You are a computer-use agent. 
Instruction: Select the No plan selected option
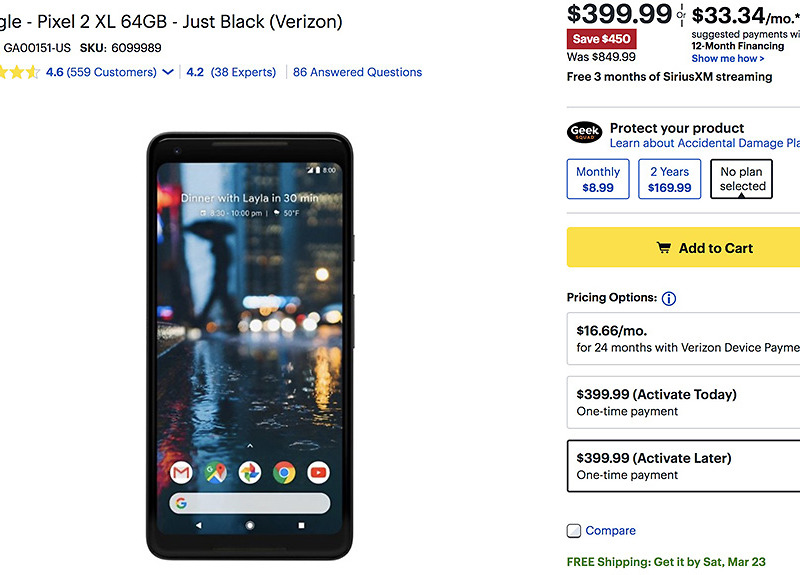point(743,179)
